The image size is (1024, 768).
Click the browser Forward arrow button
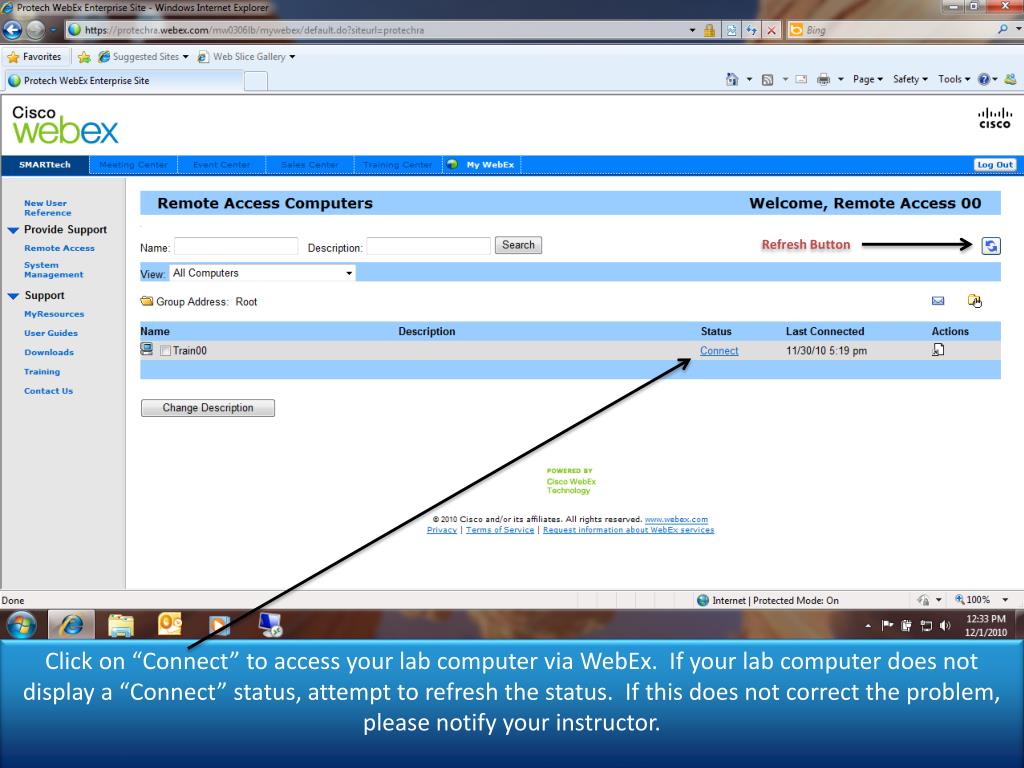(35, 29)
